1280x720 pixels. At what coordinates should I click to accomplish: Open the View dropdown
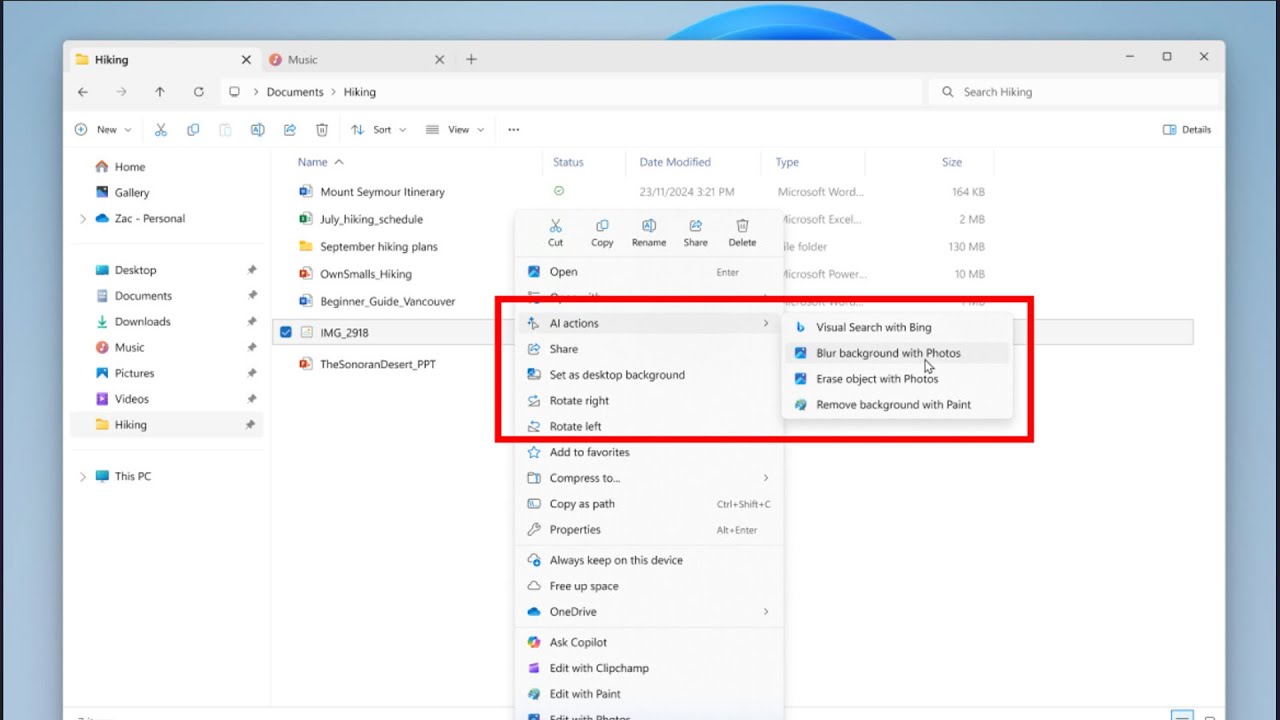[x=455, y=129]
